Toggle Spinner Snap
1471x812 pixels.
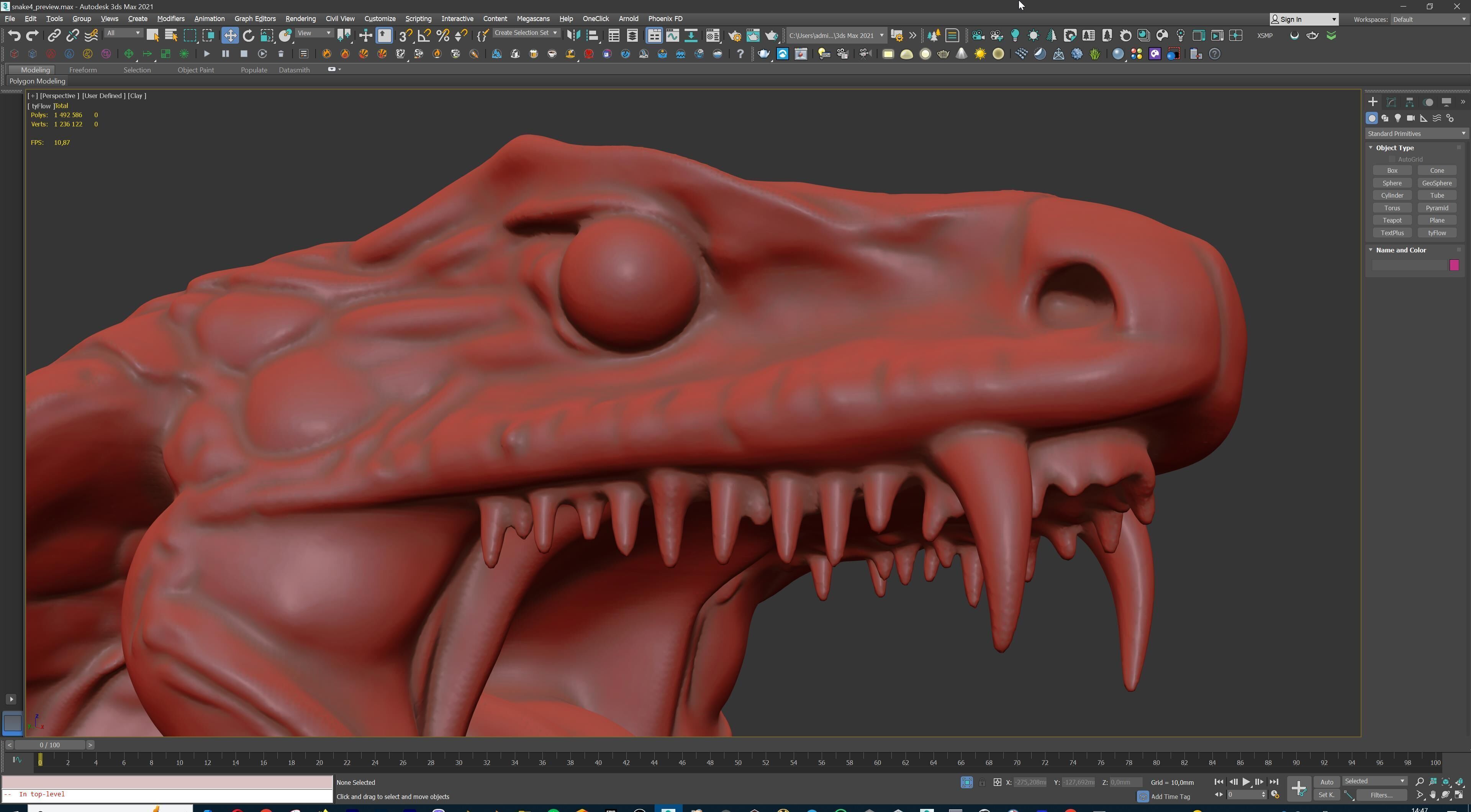[461, 35]
